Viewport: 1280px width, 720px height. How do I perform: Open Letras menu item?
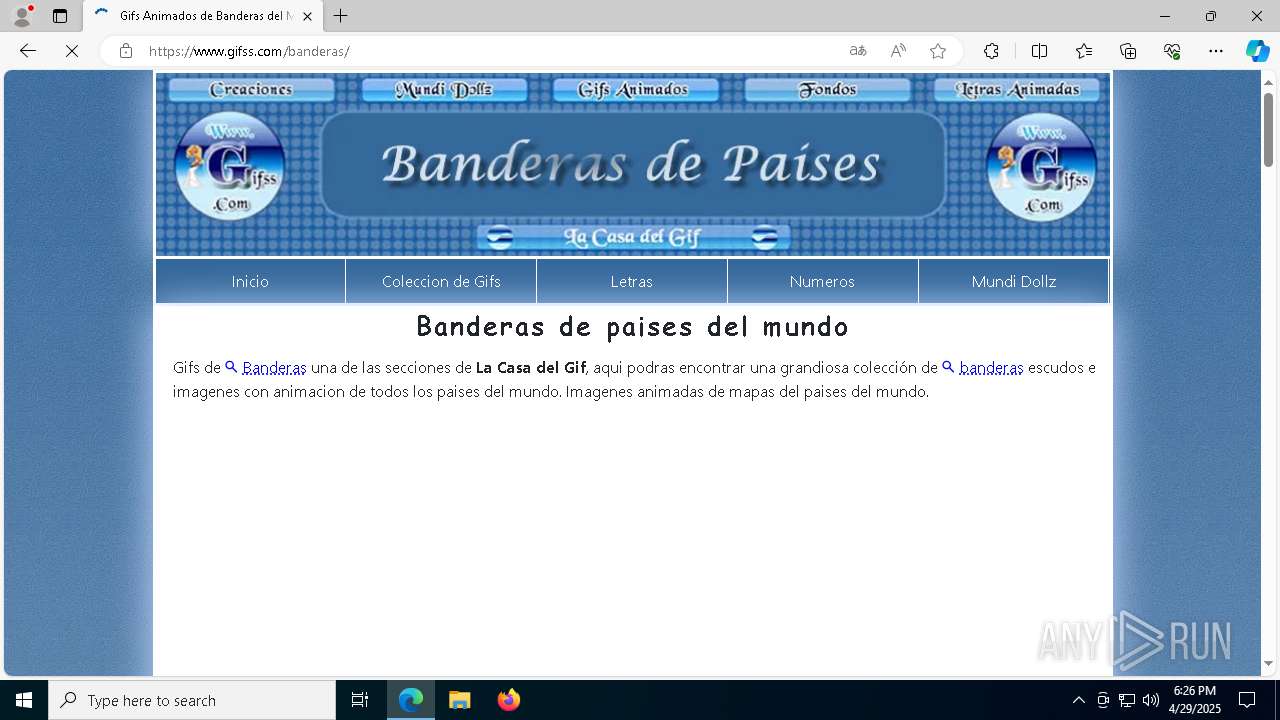[x=632, y=281]
